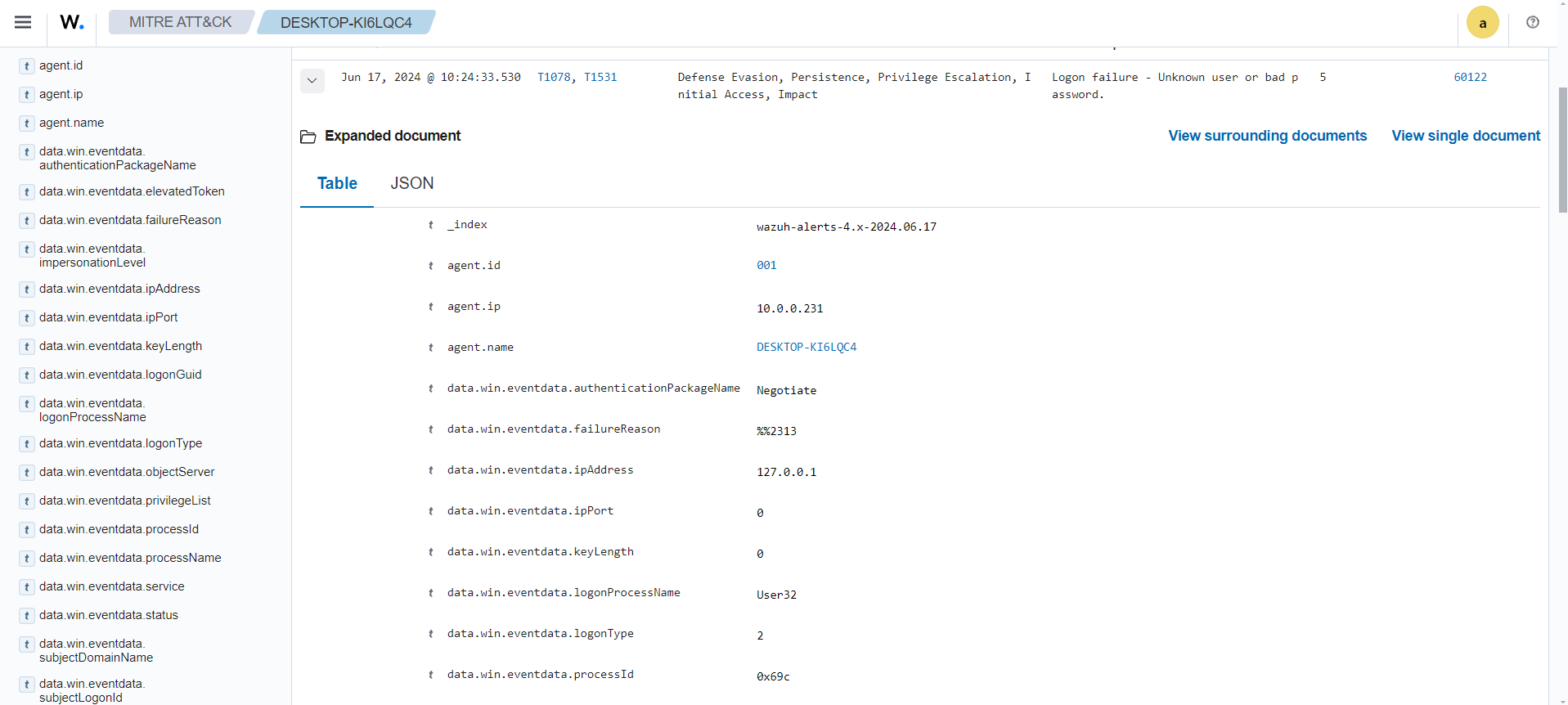Click the alert timestamp Jun 17, 2024
Screen dimensions: 1568x705
pyautogui.click(x=431, y=77)
